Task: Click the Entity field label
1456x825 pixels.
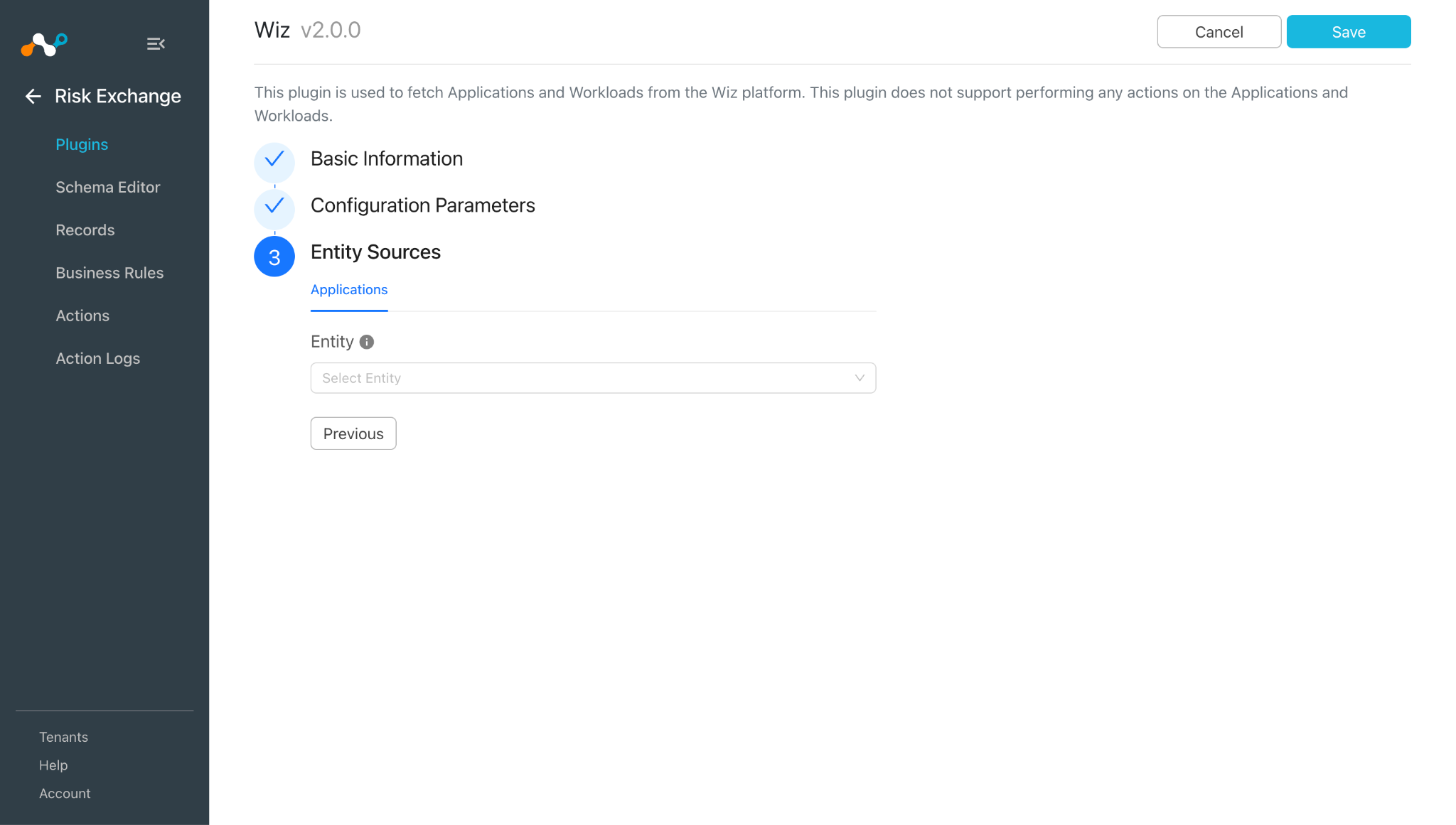Action: coord(332,342)
